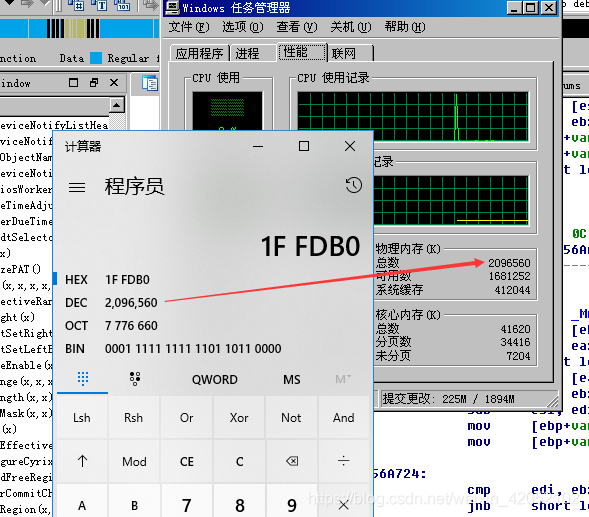Open the M memory dropdown
Viewport: 589px width, 517px height.
pos(343,379)
